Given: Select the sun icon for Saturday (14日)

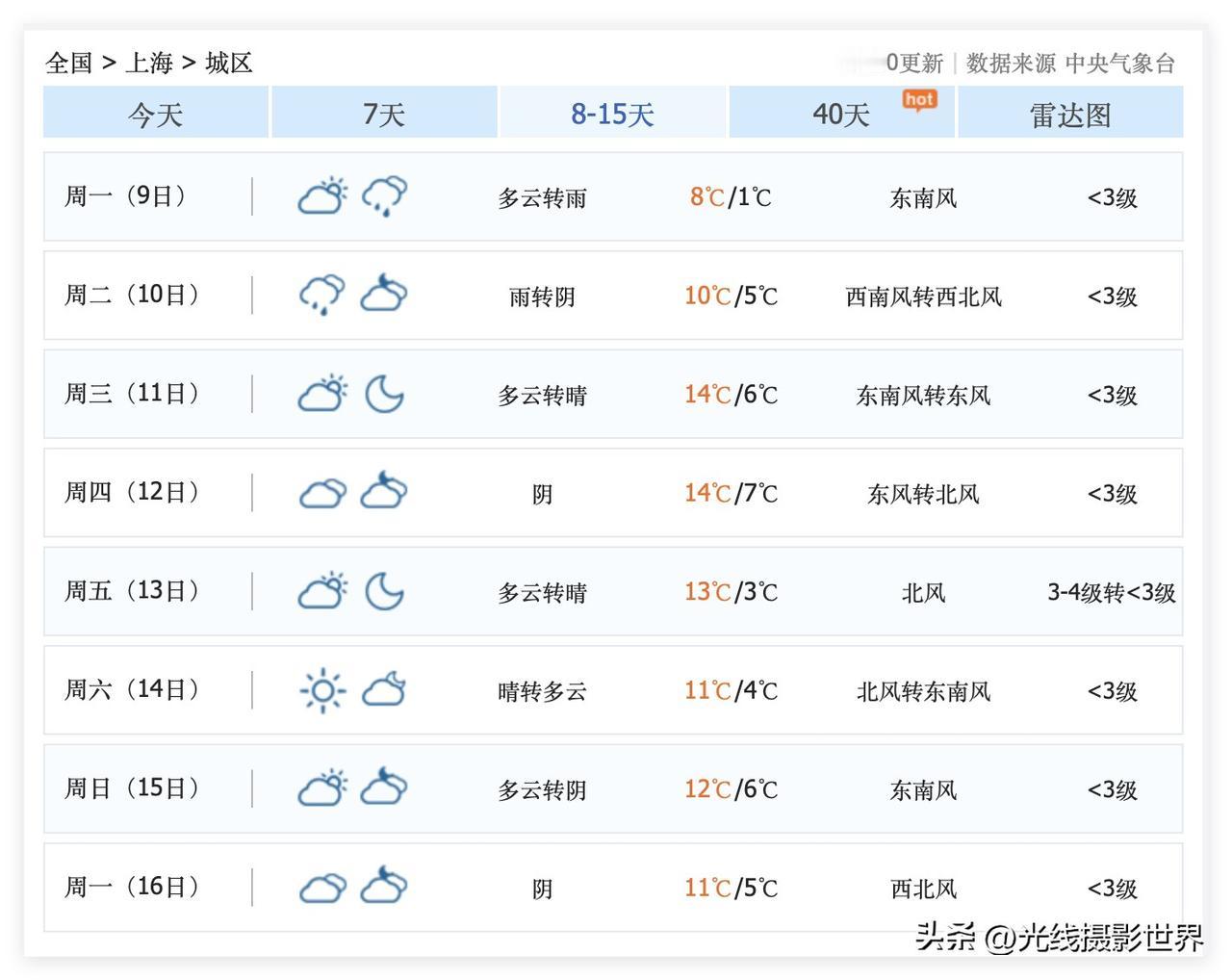Looking at the screenshot, I should (x=322, y=690).
